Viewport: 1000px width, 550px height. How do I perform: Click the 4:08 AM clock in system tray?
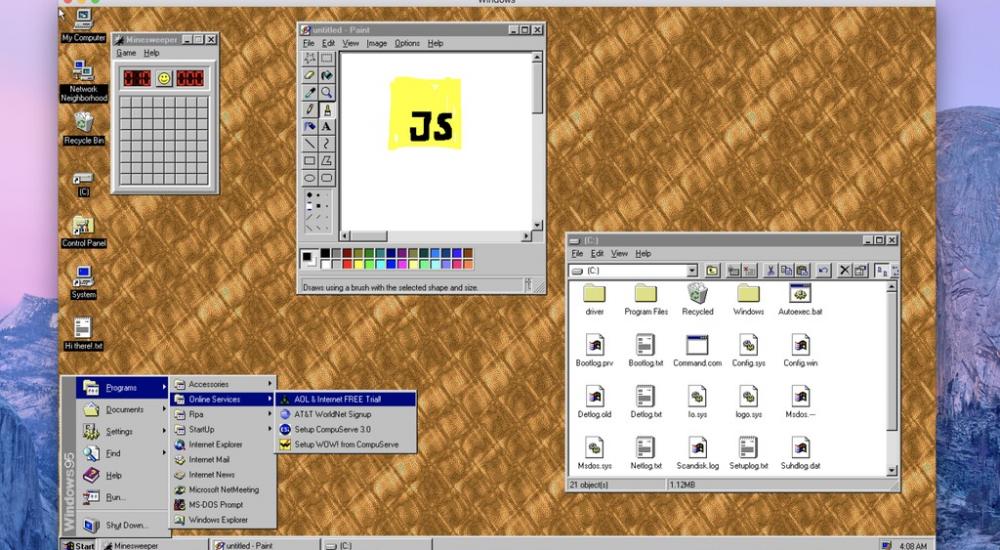(x=913, y=546)
